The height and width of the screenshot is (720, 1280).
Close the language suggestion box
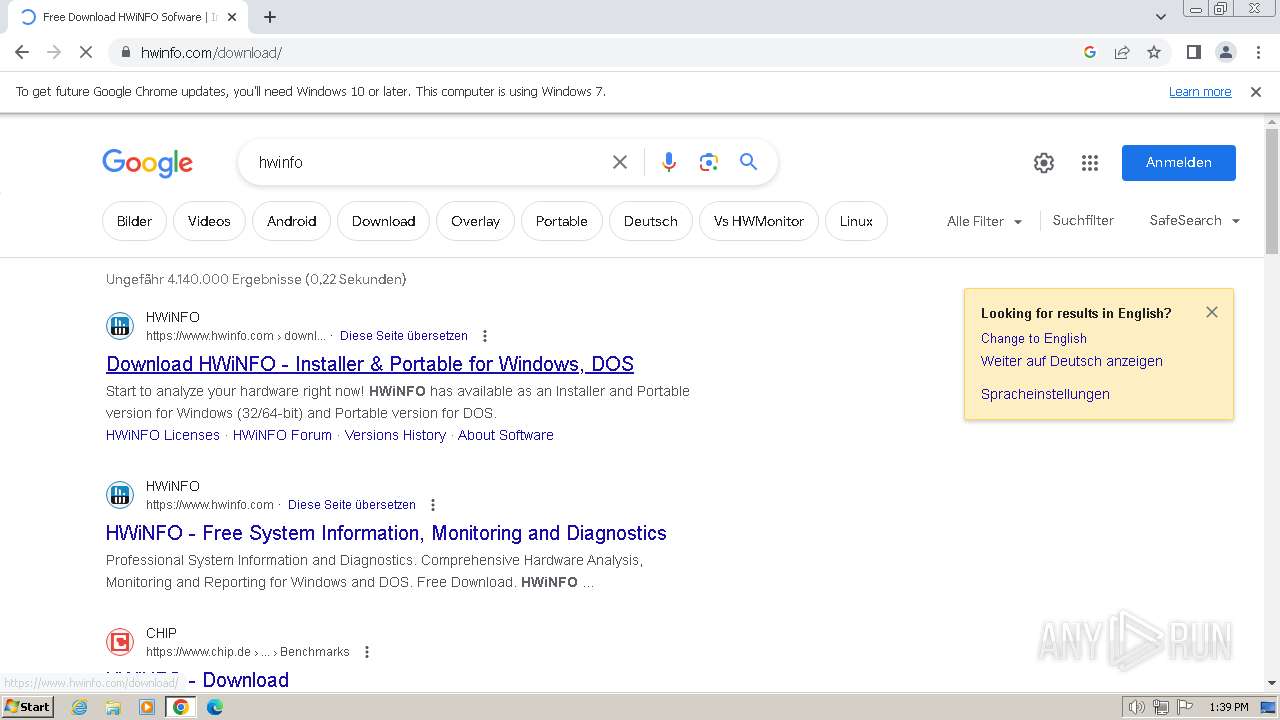1212,312
